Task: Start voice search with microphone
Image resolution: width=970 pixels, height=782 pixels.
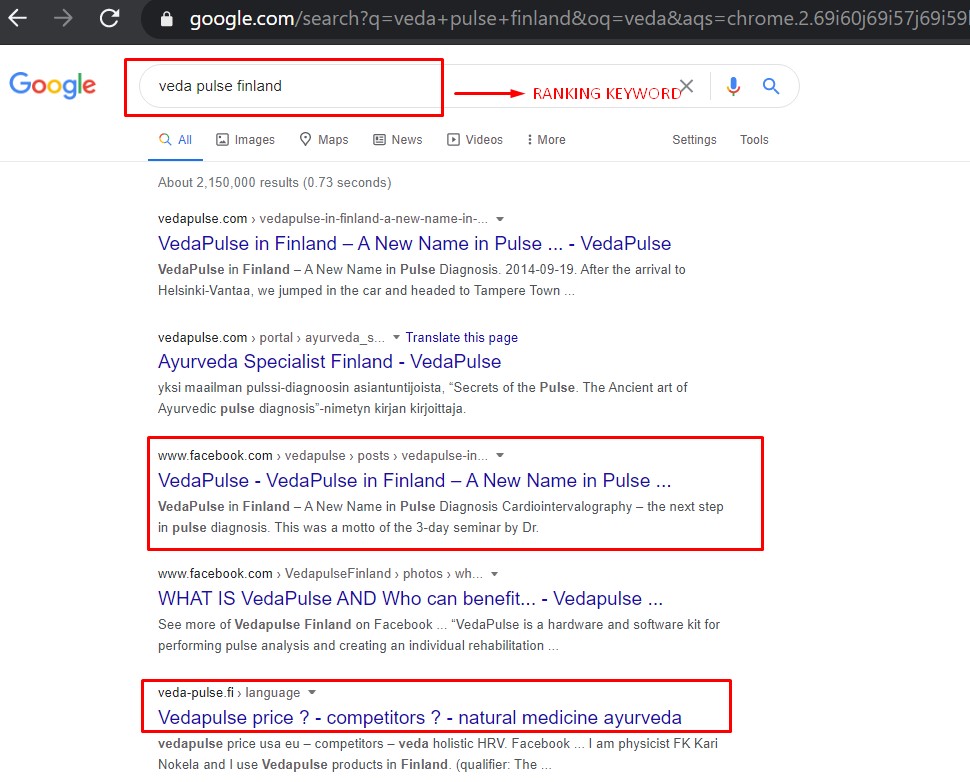Action: click(733, 86)
